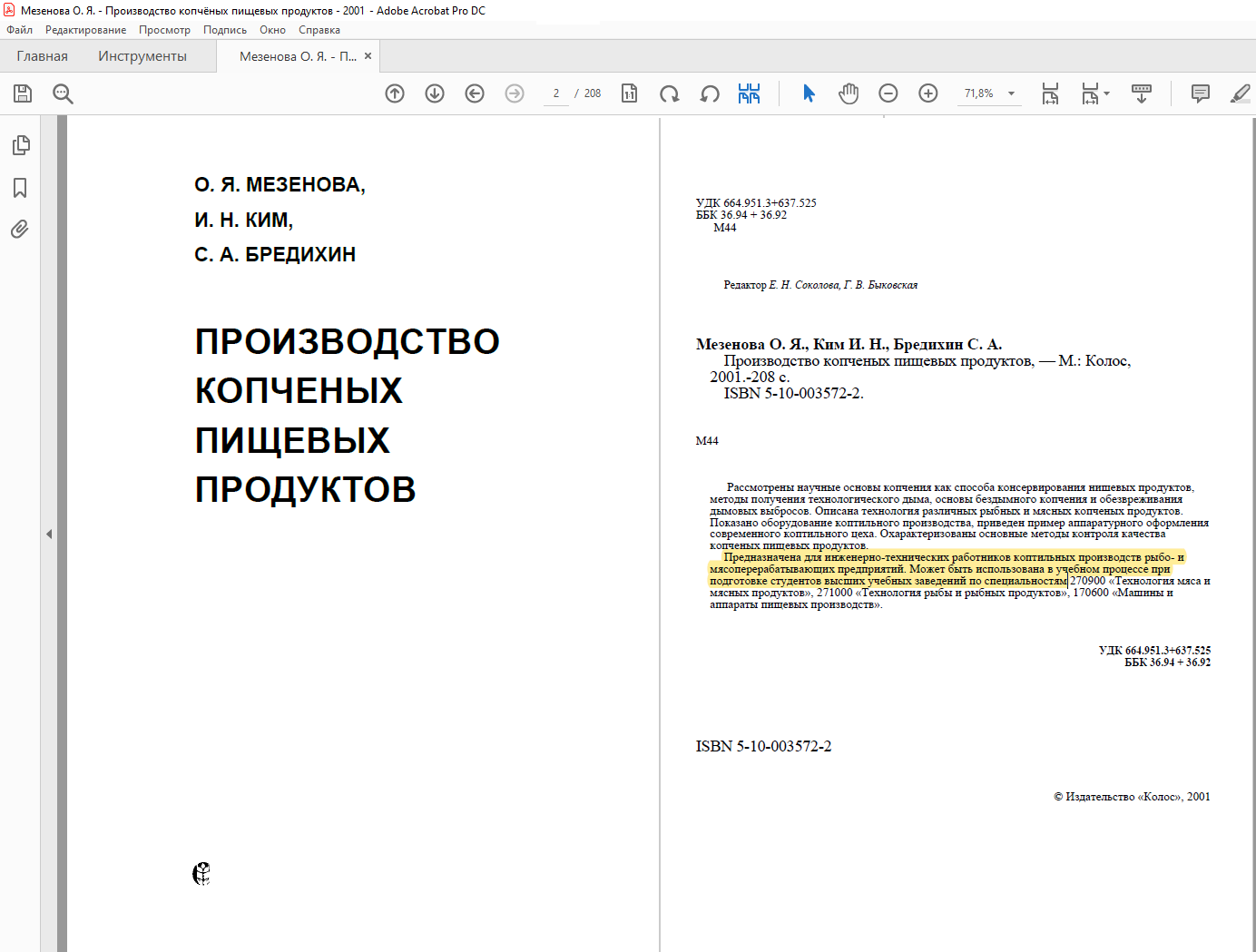Screen dimensions: 1256x952
Task: Close the Мезенова document tab
Action: point(368,56)
